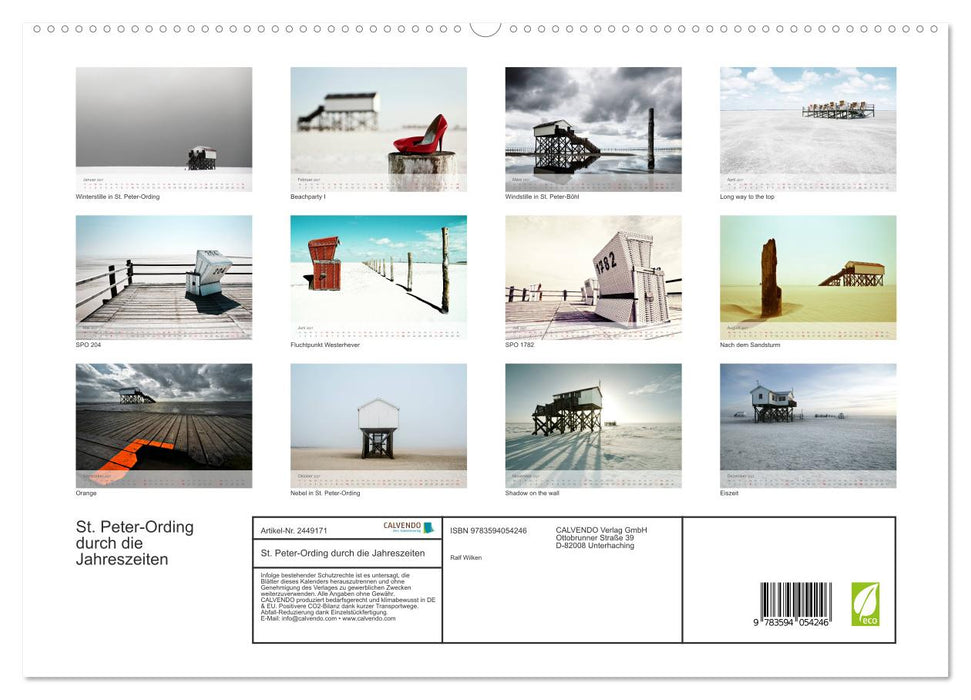
Task: Click the address line 'Ottobrunner Straße 39'
Action: click(594, 538)
